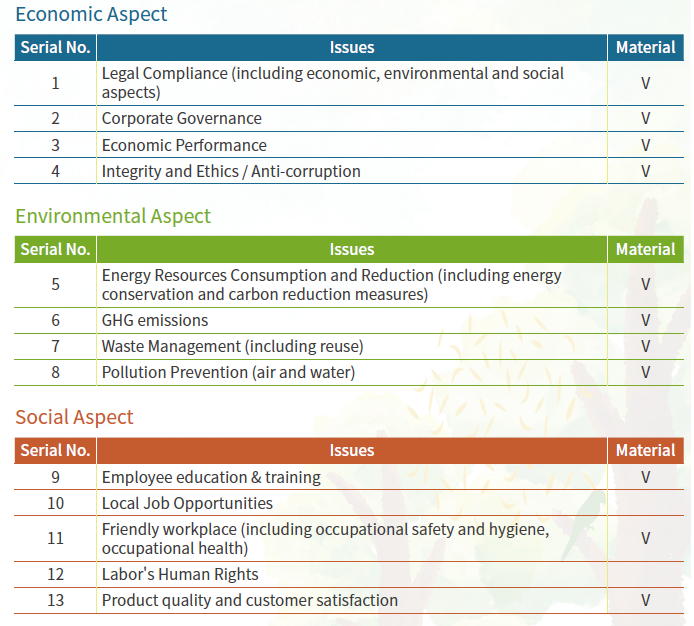This screenshot has height=626, width=694.
Task: Click the Issues header in the Environmental table
Action: pyautogui.click(x=352, y=249)
